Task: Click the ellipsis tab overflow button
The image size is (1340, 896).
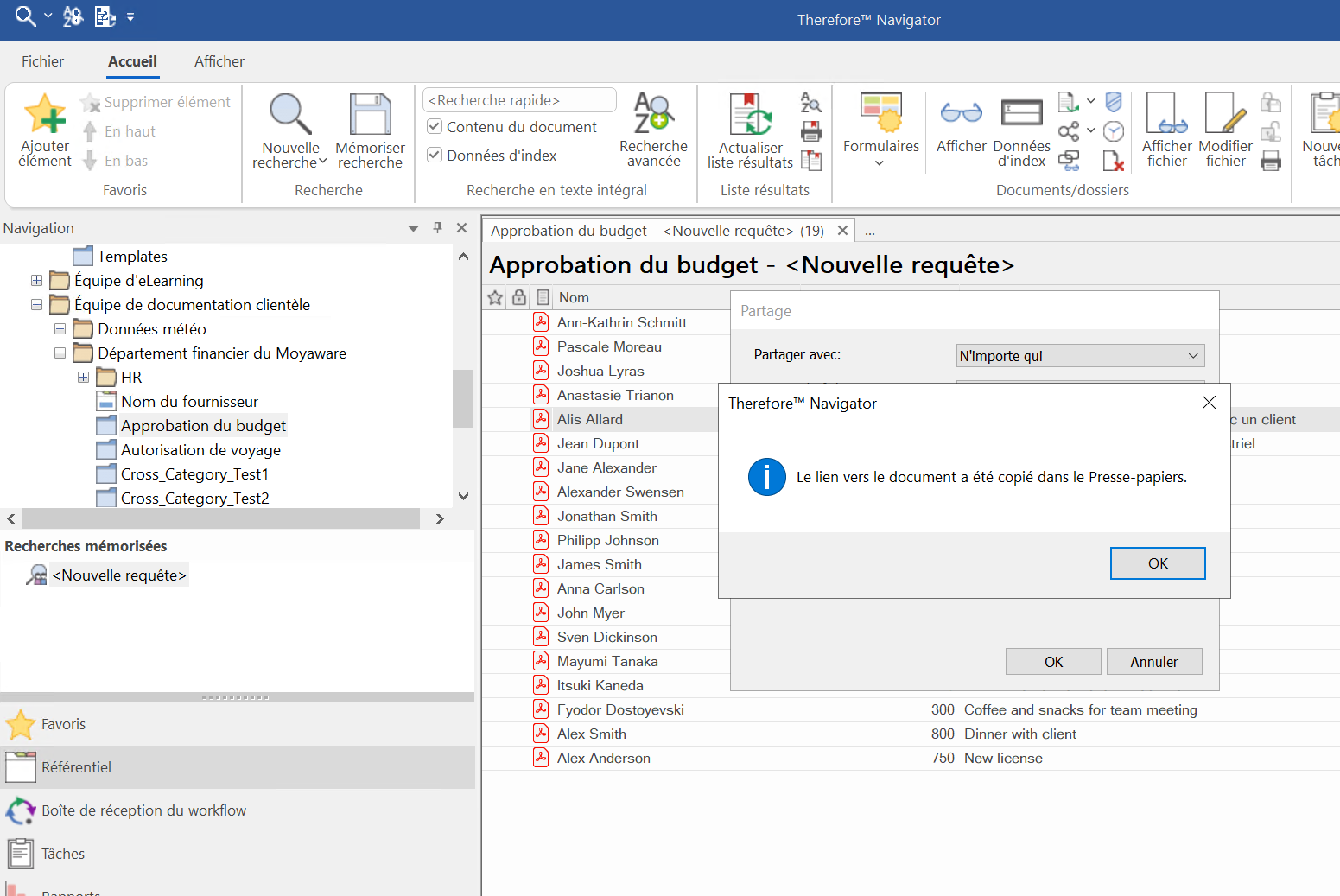Action: (x=870, y=232)
